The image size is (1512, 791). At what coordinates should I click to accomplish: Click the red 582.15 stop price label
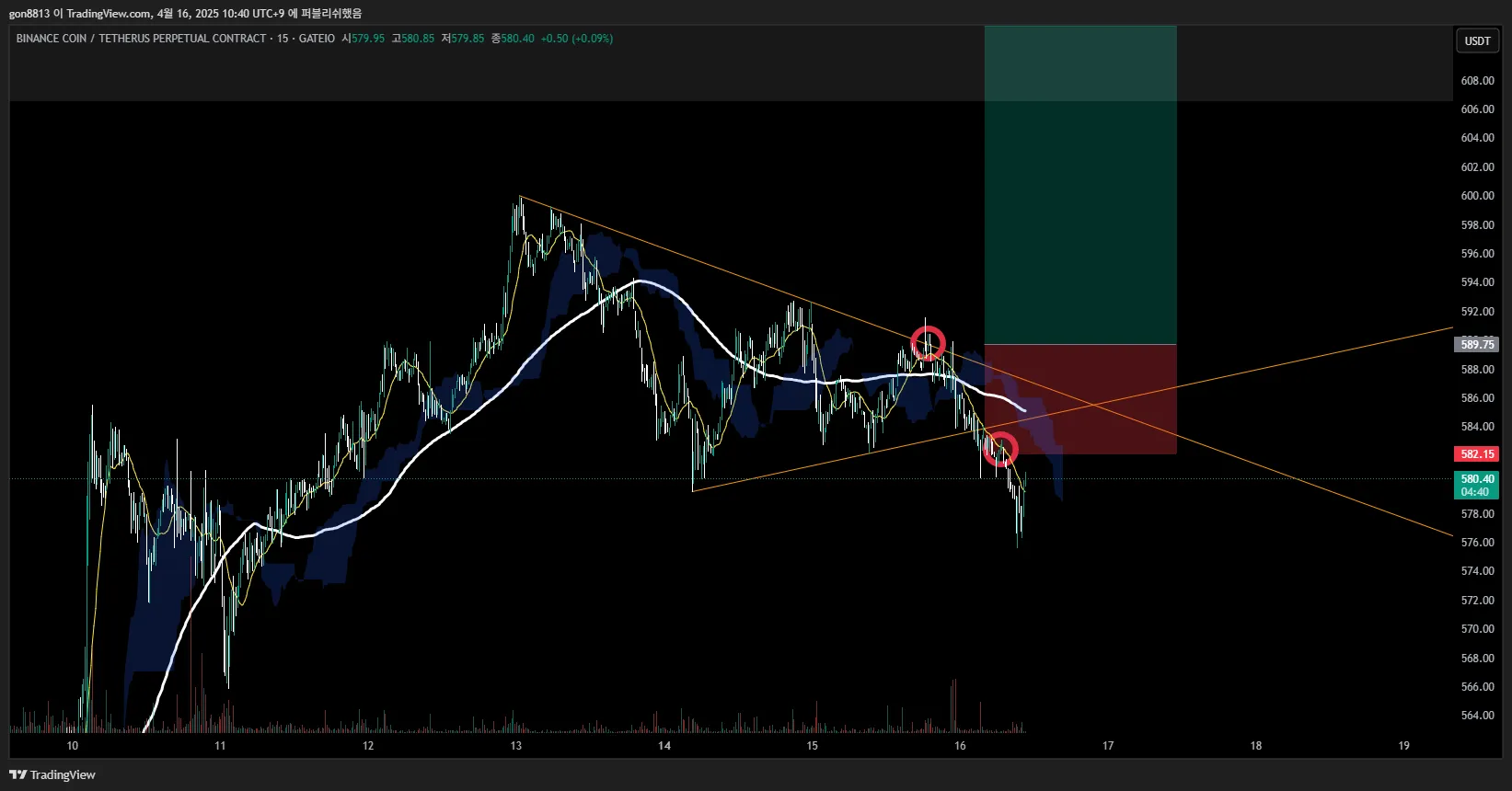1476,454
